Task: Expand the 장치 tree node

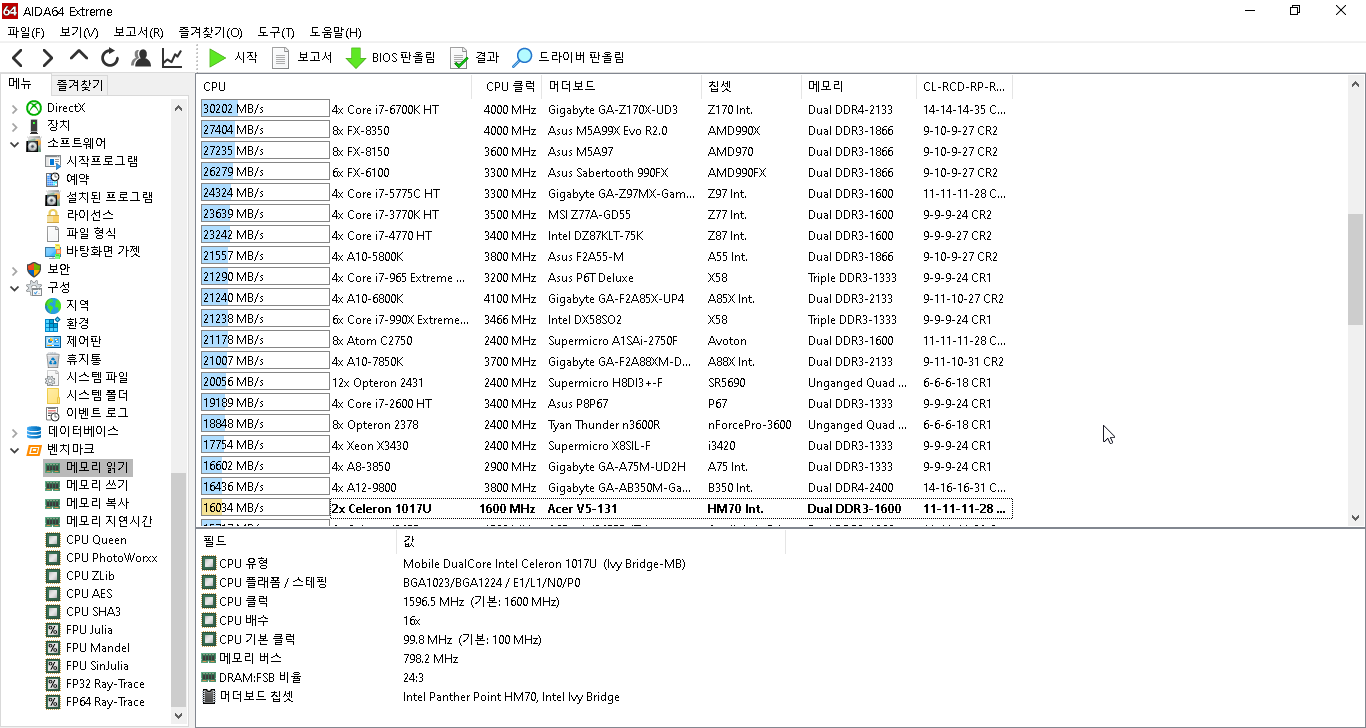Action: tap(13, 126)
